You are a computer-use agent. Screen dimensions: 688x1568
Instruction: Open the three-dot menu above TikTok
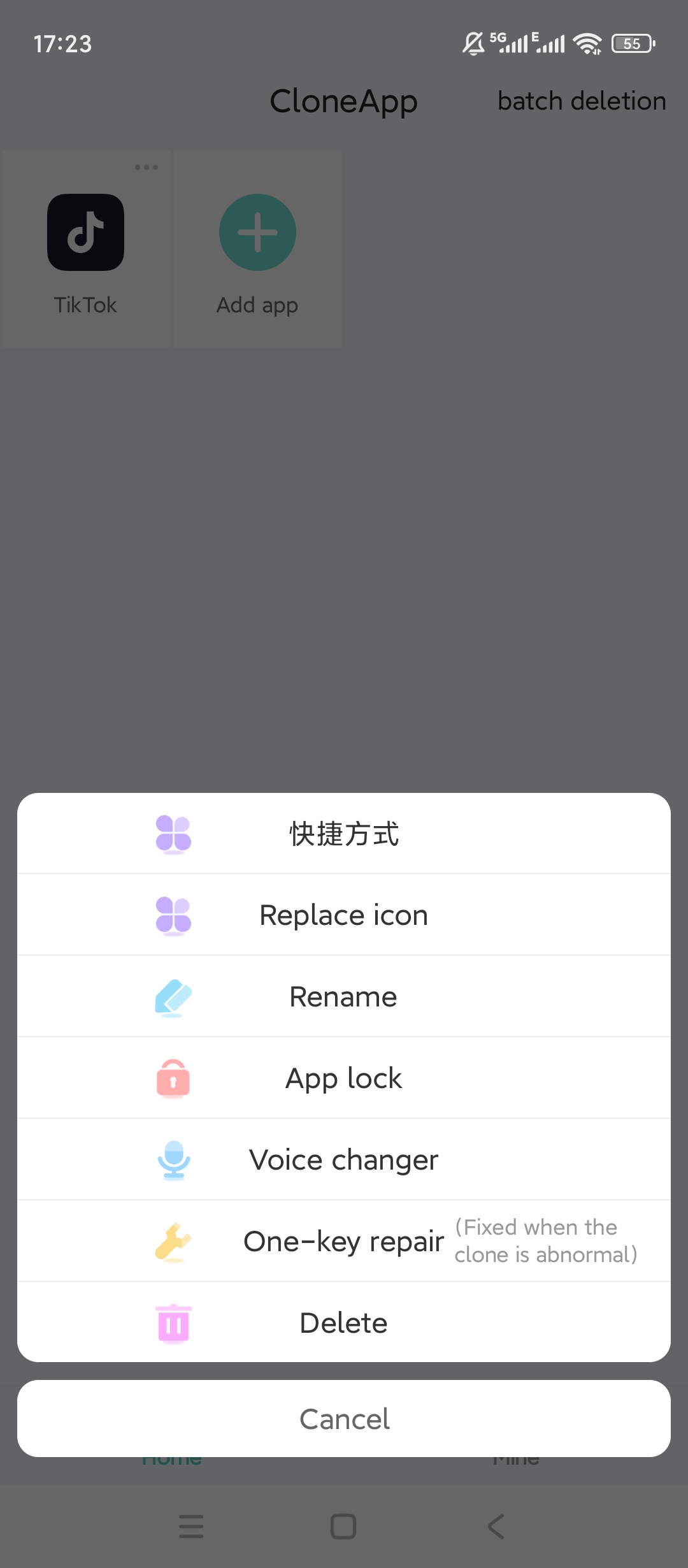146,168
